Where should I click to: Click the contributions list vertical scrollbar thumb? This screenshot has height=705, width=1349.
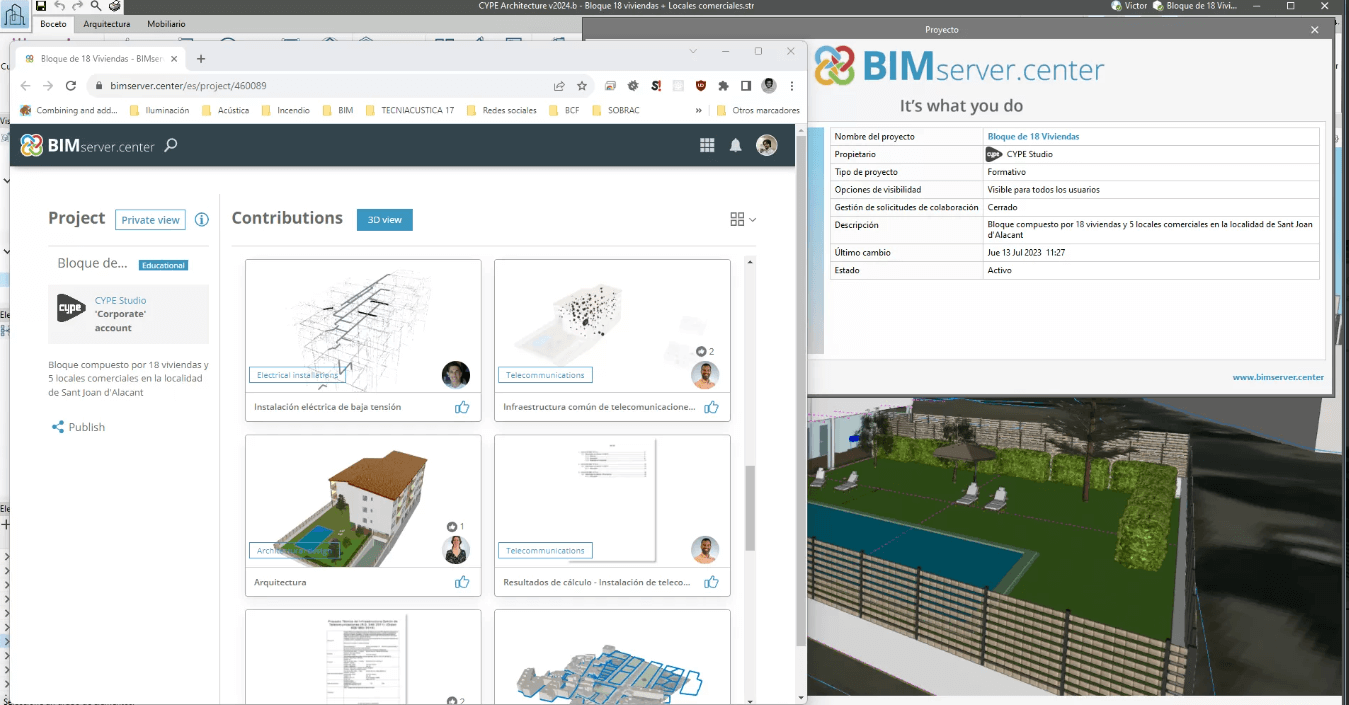click(750, 508)
